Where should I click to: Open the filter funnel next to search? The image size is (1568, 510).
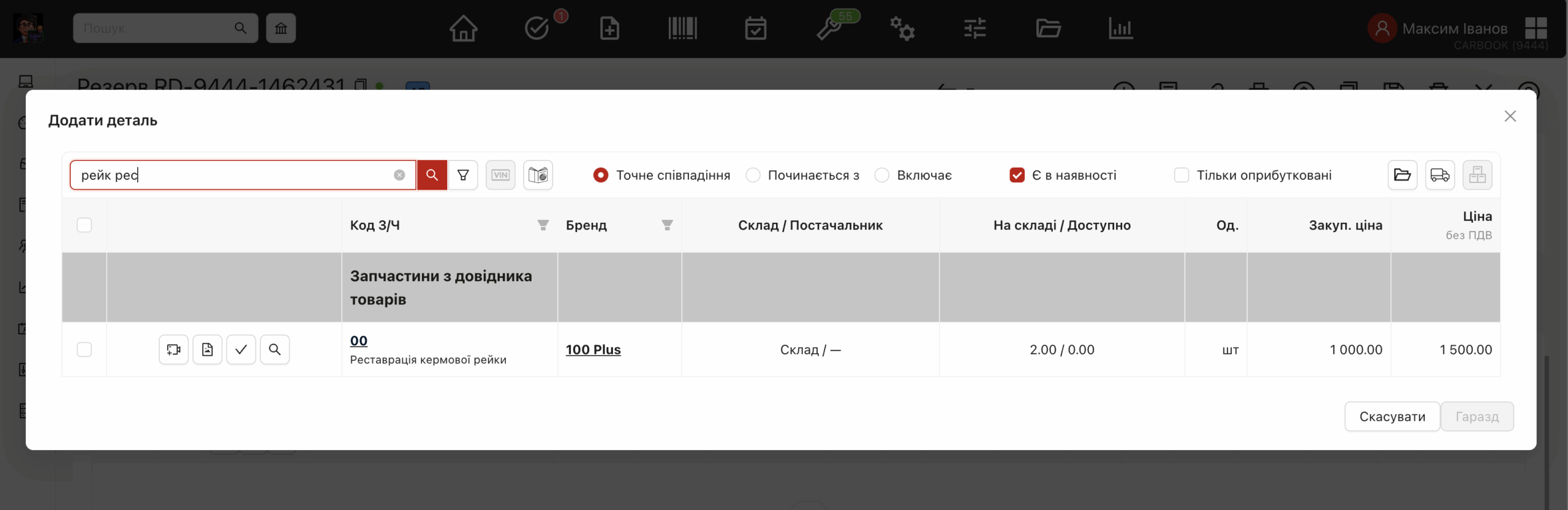coord(463,175)
